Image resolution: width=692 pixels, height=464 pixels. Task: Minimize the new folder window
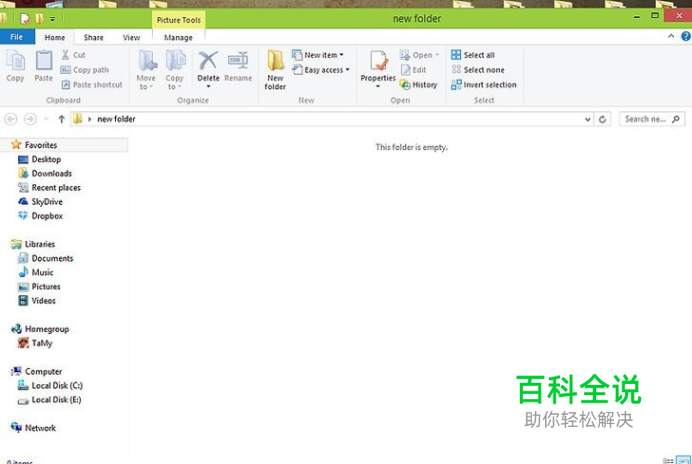tap(636, 17)
